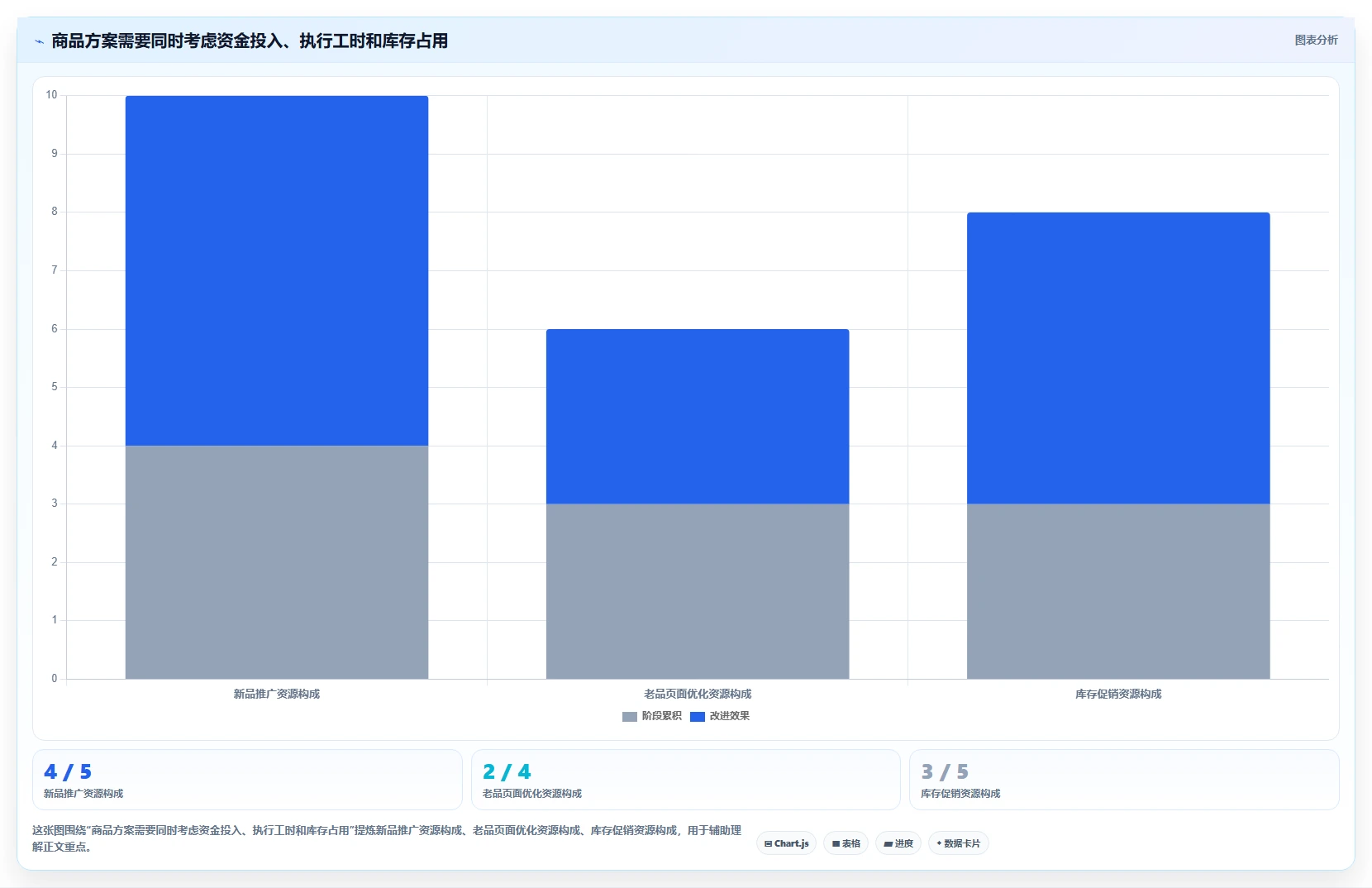Toggle the 改进效果 legend swatch
1372x888 pixels.
point(698,717)
